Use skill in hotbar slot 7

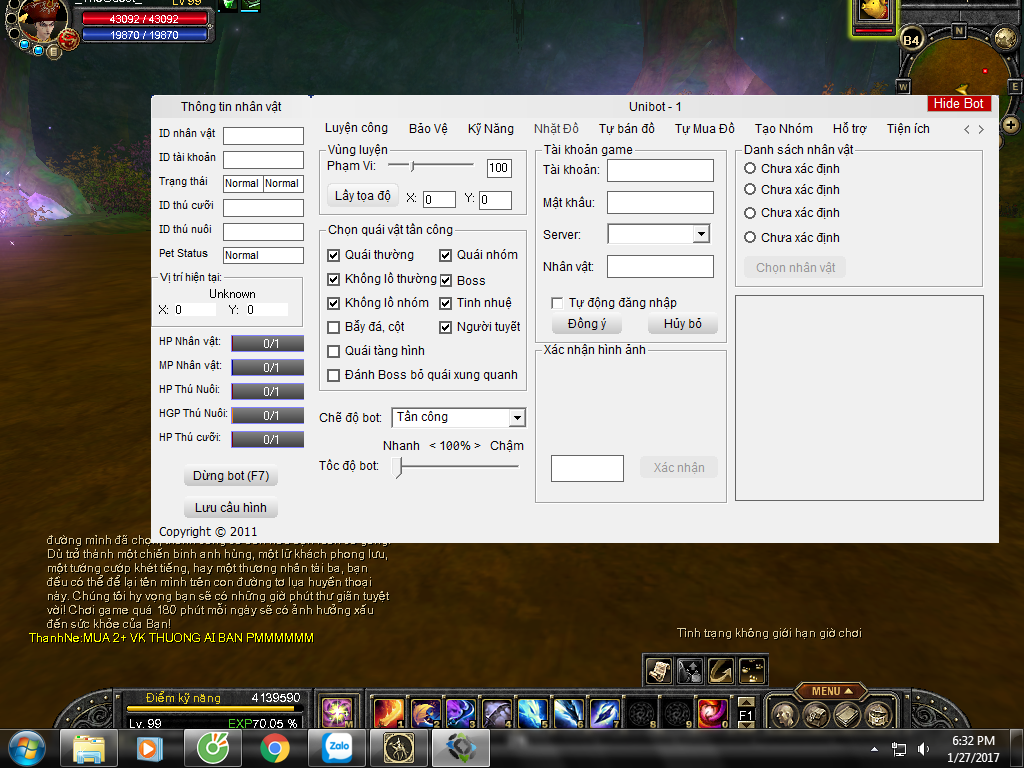click(604, 712)
